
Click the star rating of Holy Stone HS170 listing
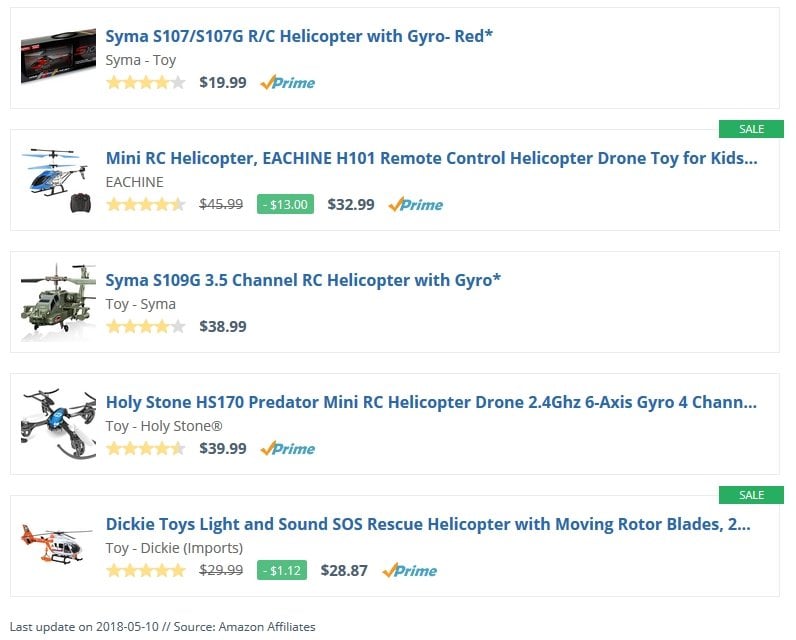pos(146,449)
